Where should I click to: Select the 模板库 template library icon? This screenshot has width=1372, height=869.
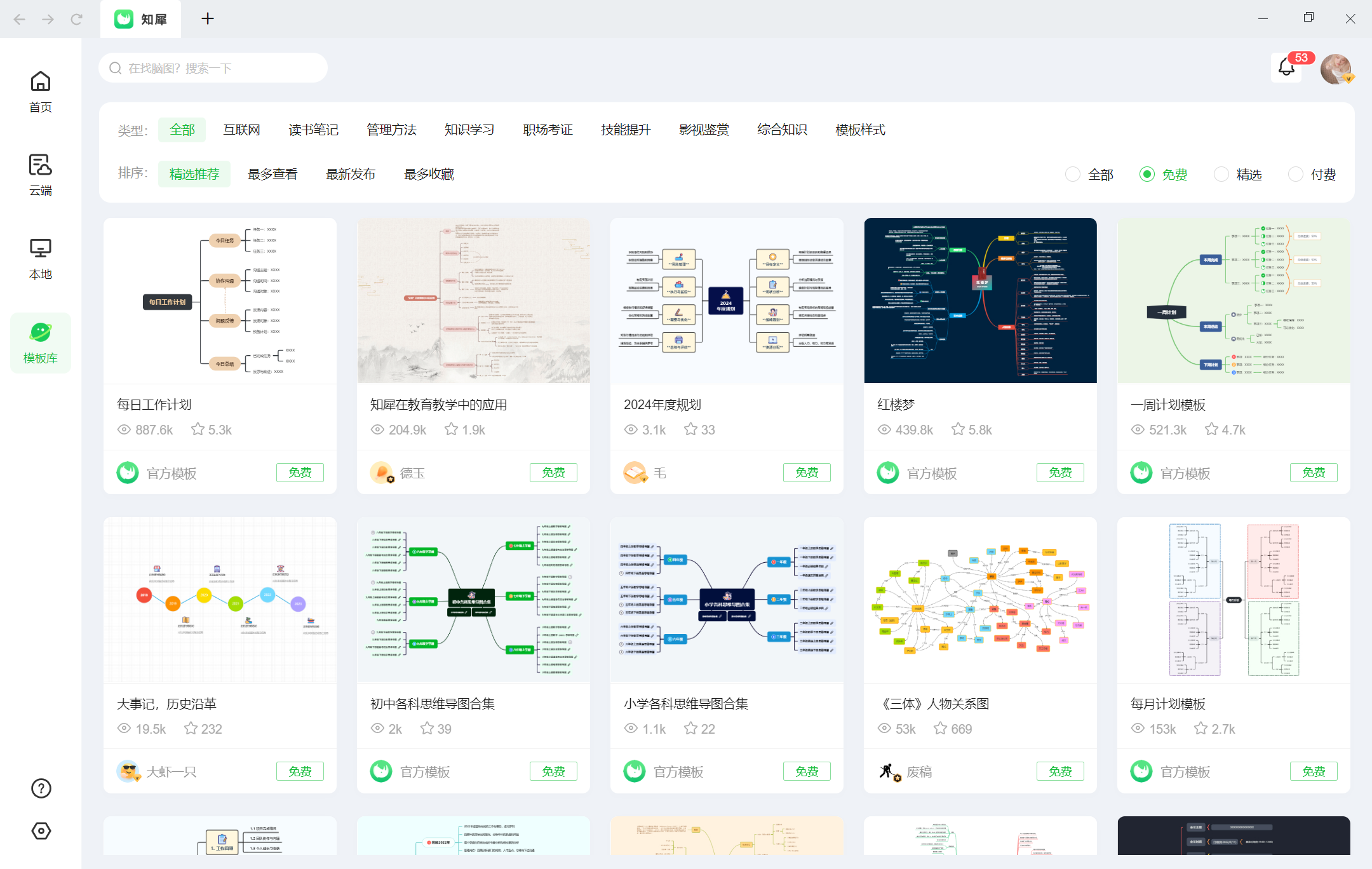point(41,342)
